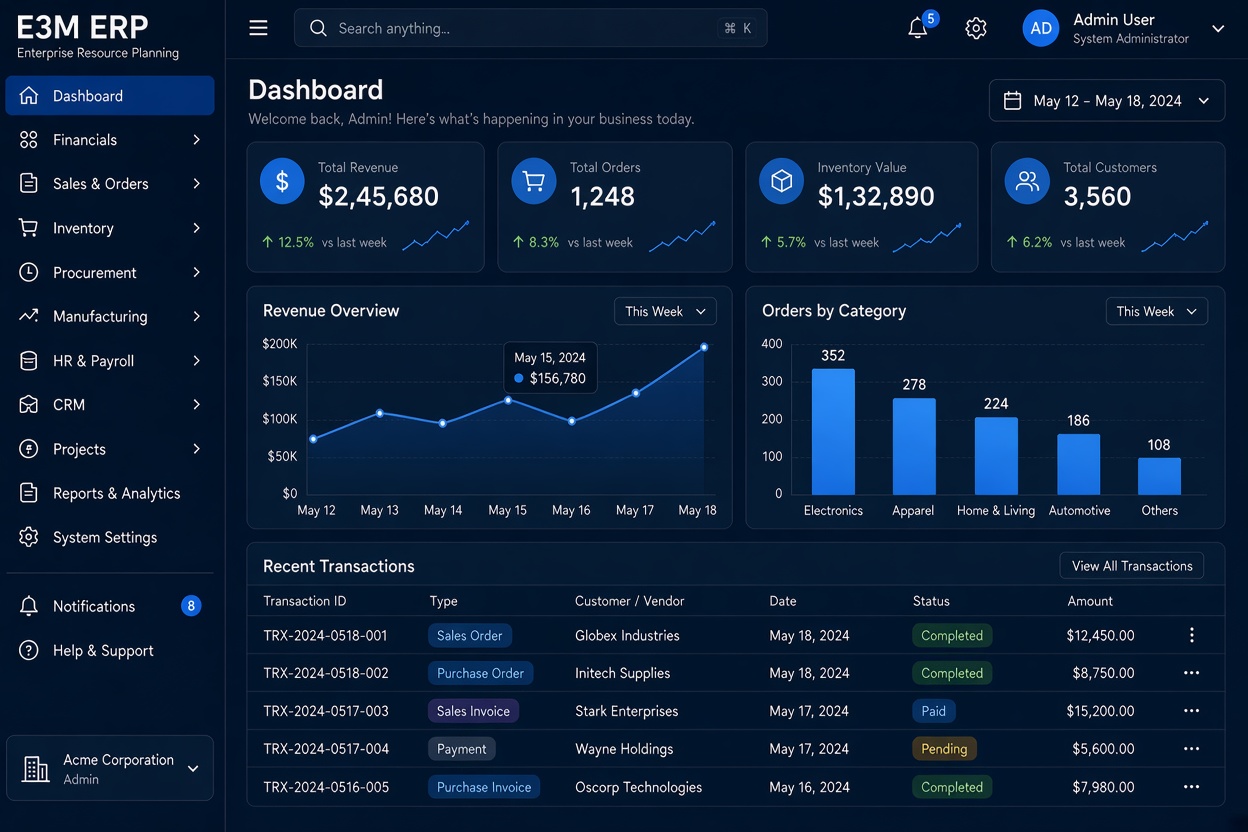Click the Acme Corporation building icon
Image resolution: width=1248 pixels, height=832 pixels.
point(36,768)
